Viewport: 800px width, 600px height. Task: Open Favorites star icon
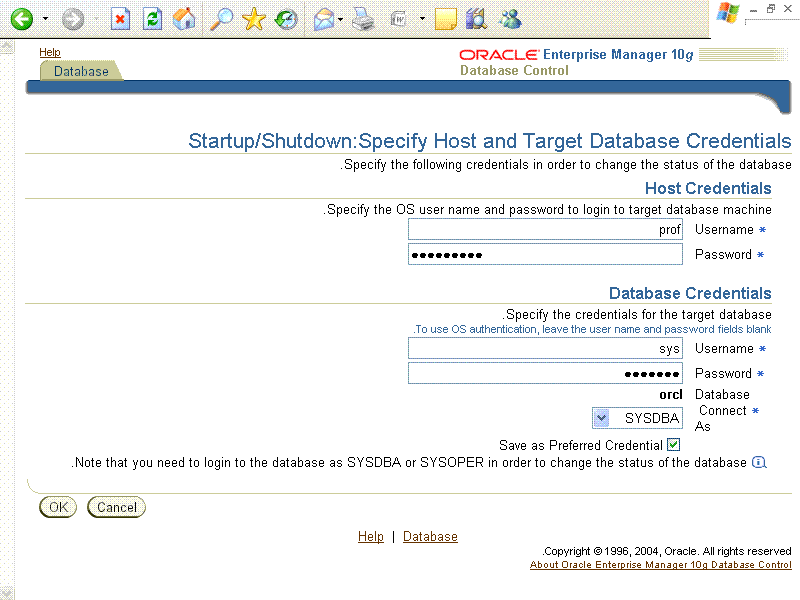click(254, 19)
